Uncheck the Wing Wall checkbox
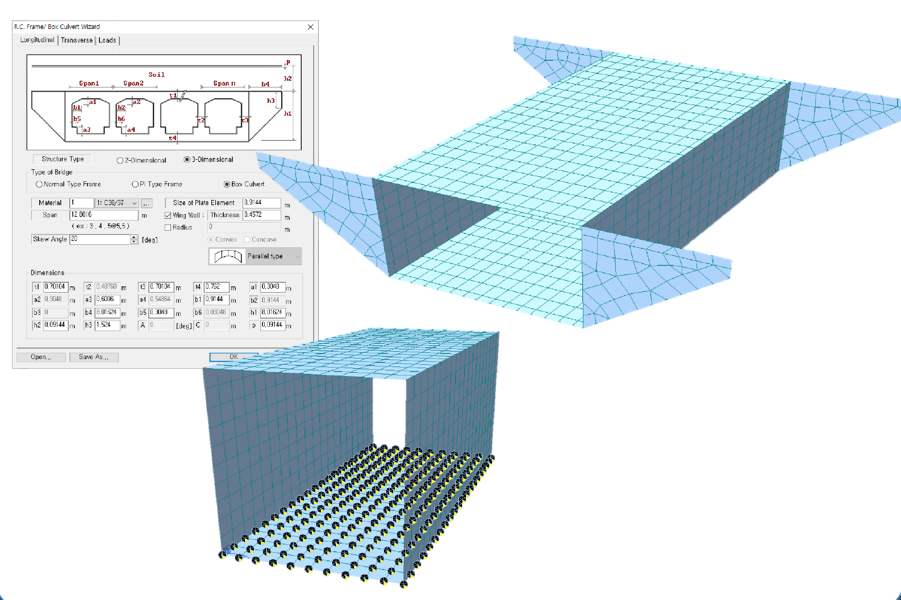This screenshot has width=901, height=600. (x=167, y=215)
